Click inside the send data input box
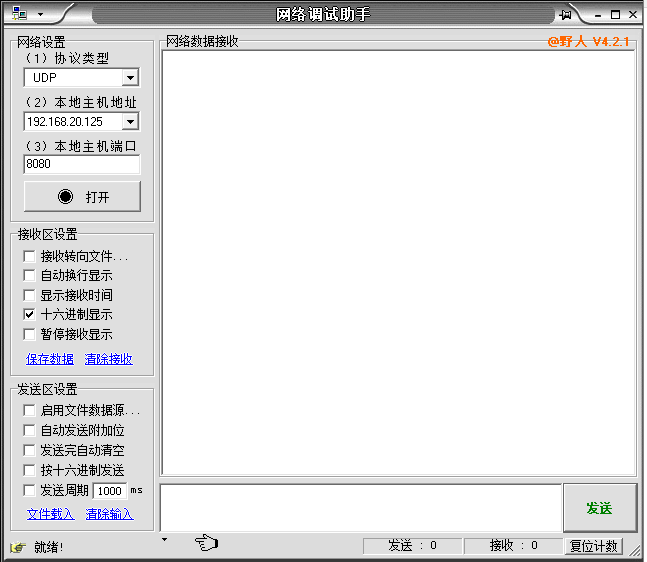Image resolution: width=647 pixels, height=562 pixels. [x=361, y=508]
